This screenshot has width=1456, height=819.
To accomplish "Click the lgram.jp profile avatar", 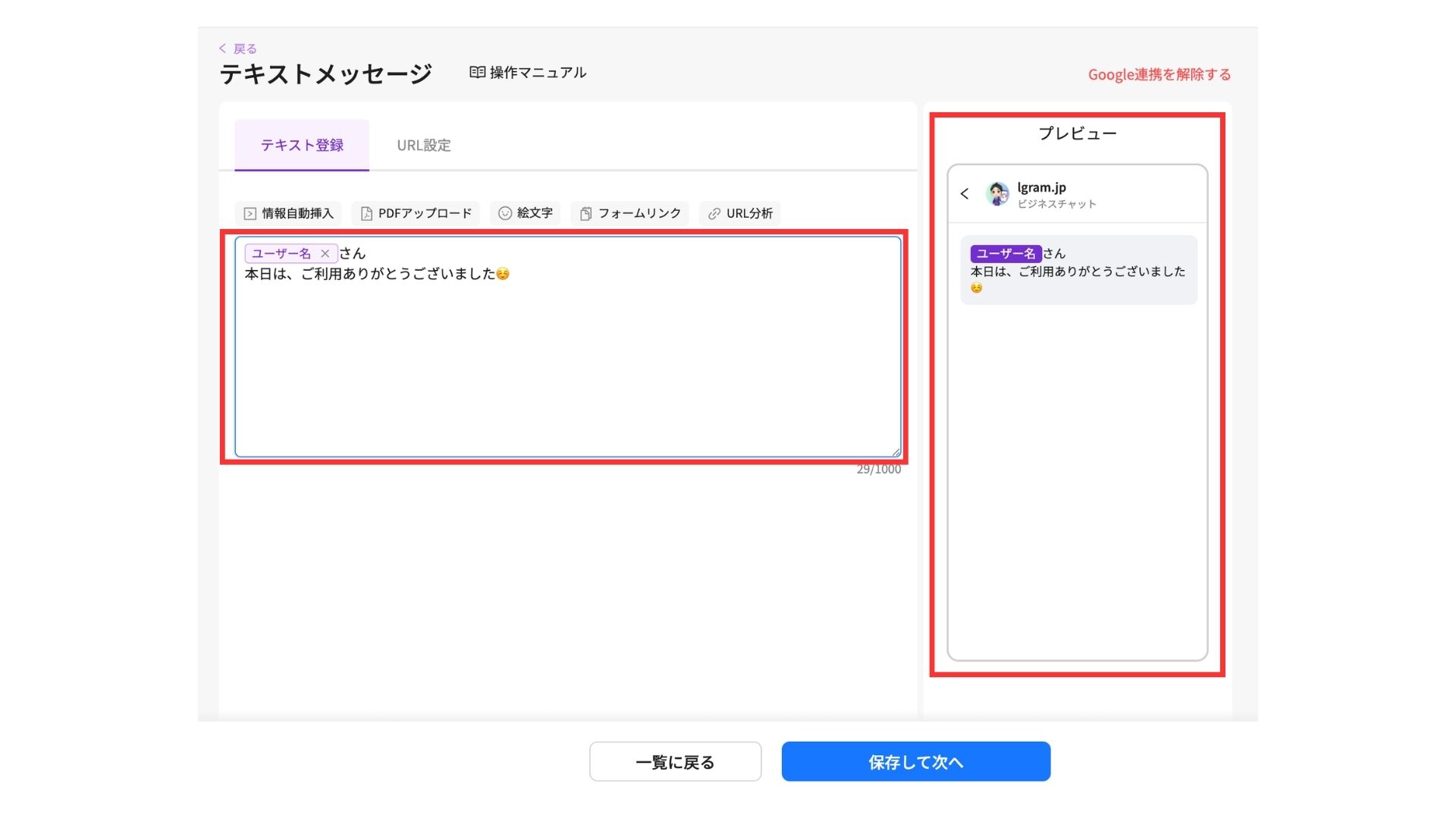I will click(997, 194).
